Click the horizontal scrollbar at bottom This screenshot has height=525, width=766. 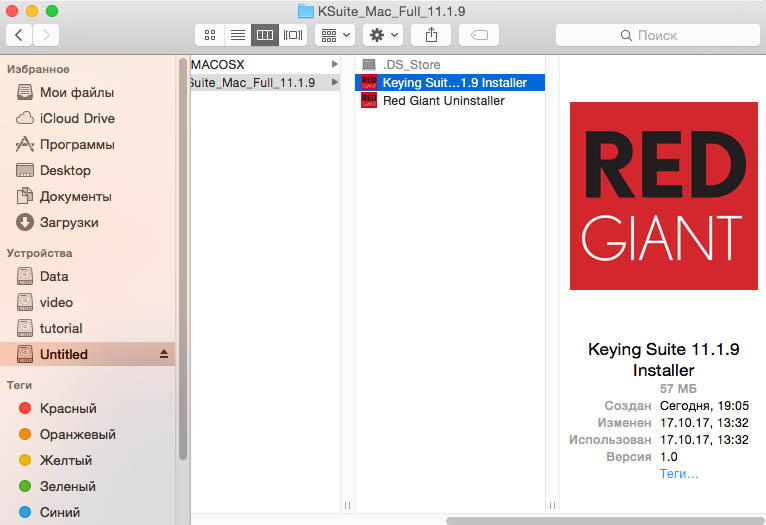tap(605, 521)
